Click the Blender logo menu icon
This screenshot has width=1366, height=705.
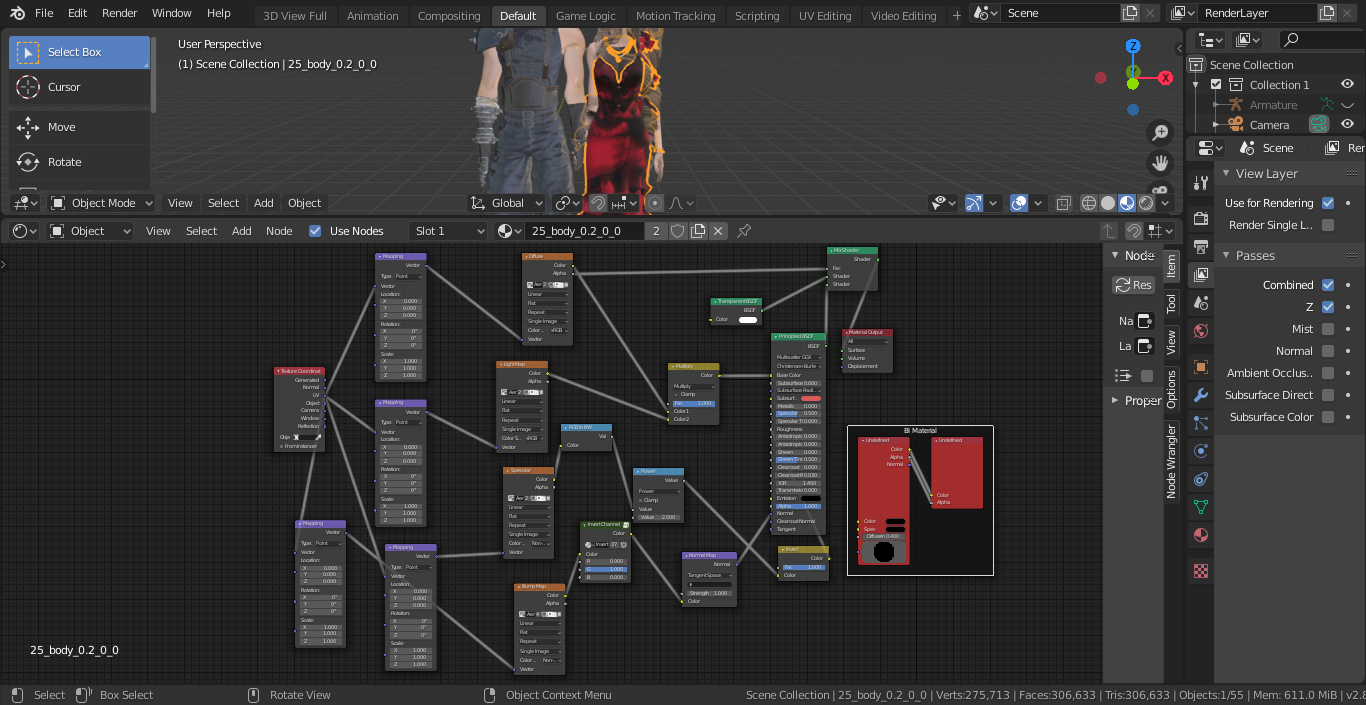coord(15,13)
